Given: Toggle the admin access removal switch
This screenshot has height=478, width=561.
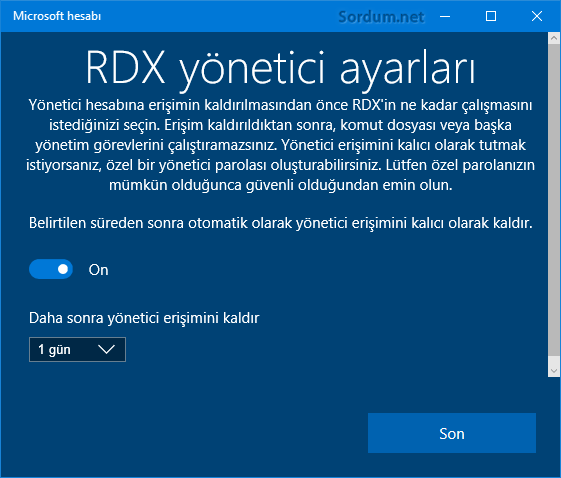Looking at the screenshot, I should pyautogui.click(x=51, y=269).
